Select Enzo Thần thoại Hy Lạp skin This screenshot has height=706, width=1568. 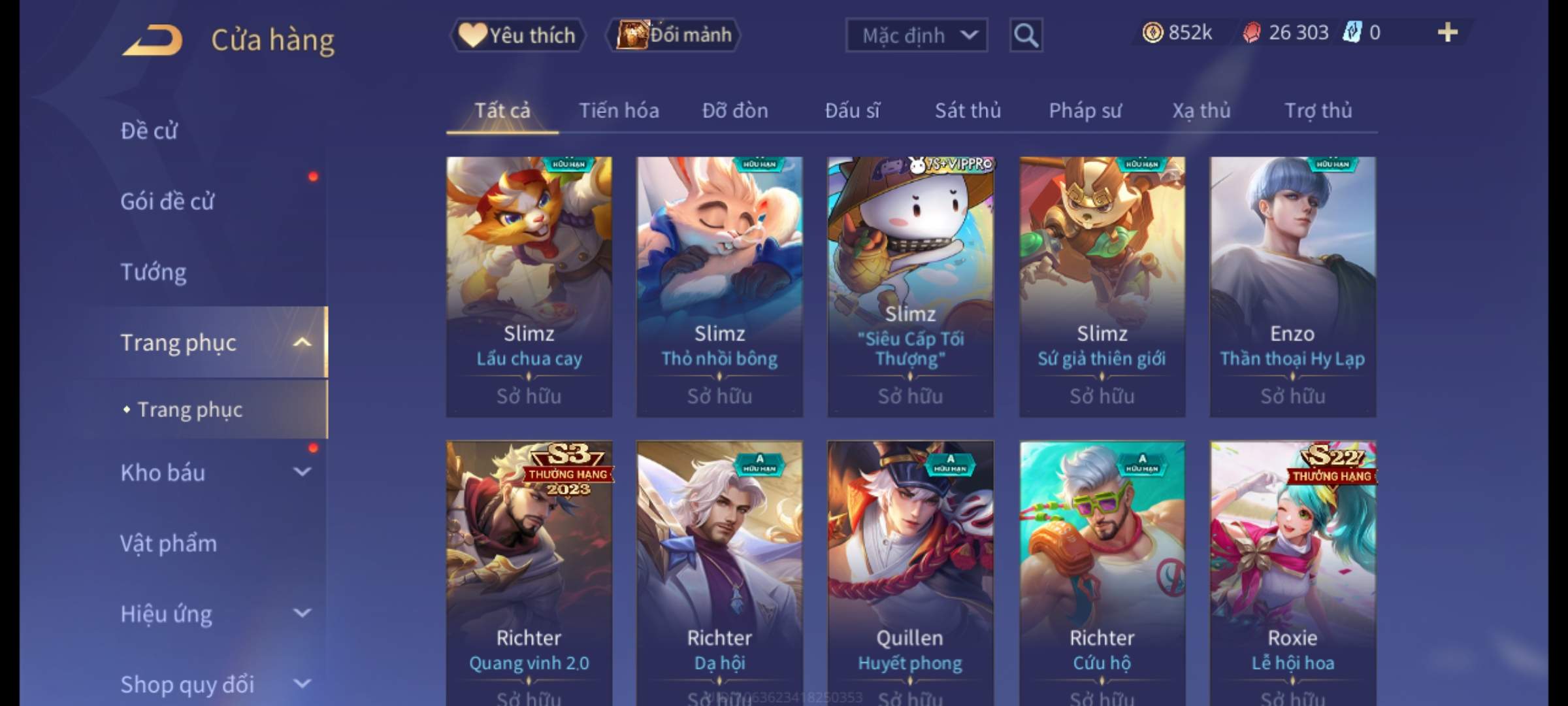point(1292,286)
